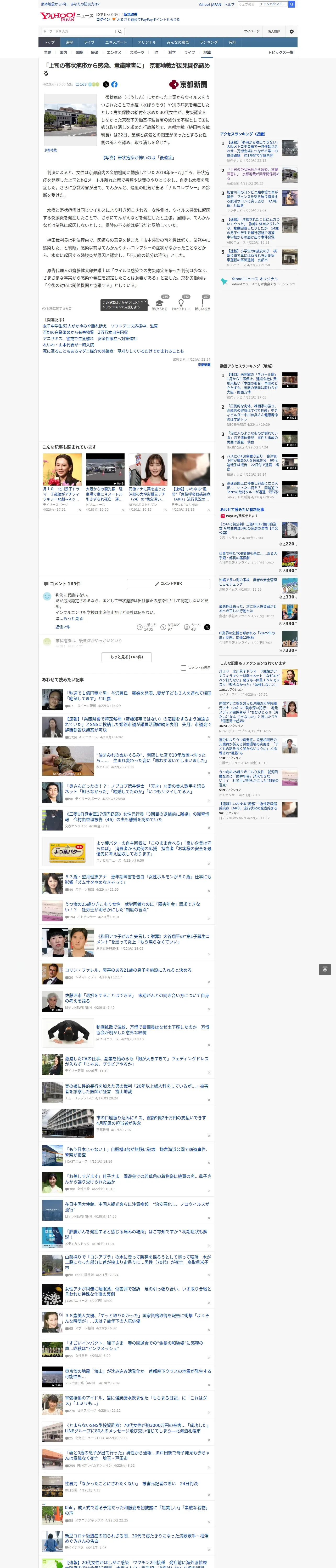Play the first video in 動画ランキング
Image resolution: width=336 pixels, height=1568 pixels.
[x=290, y=381]
